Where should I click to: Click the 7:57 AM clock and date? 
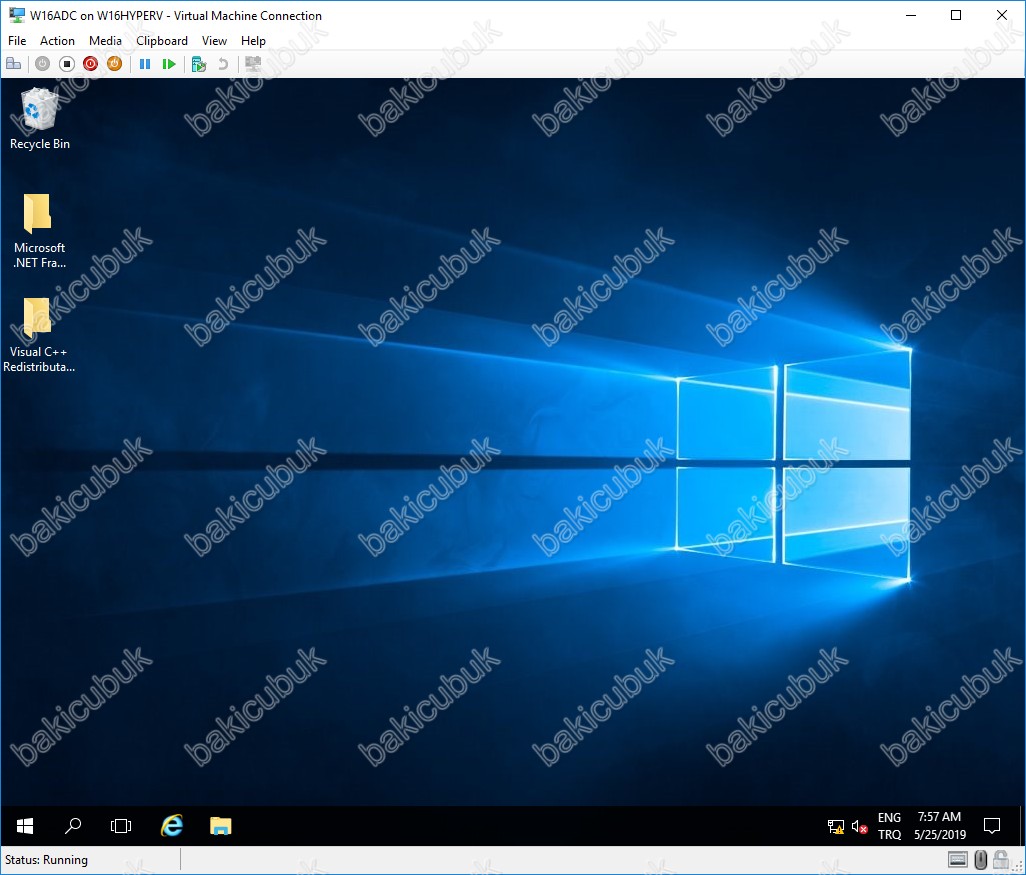[x=940, y=826]
